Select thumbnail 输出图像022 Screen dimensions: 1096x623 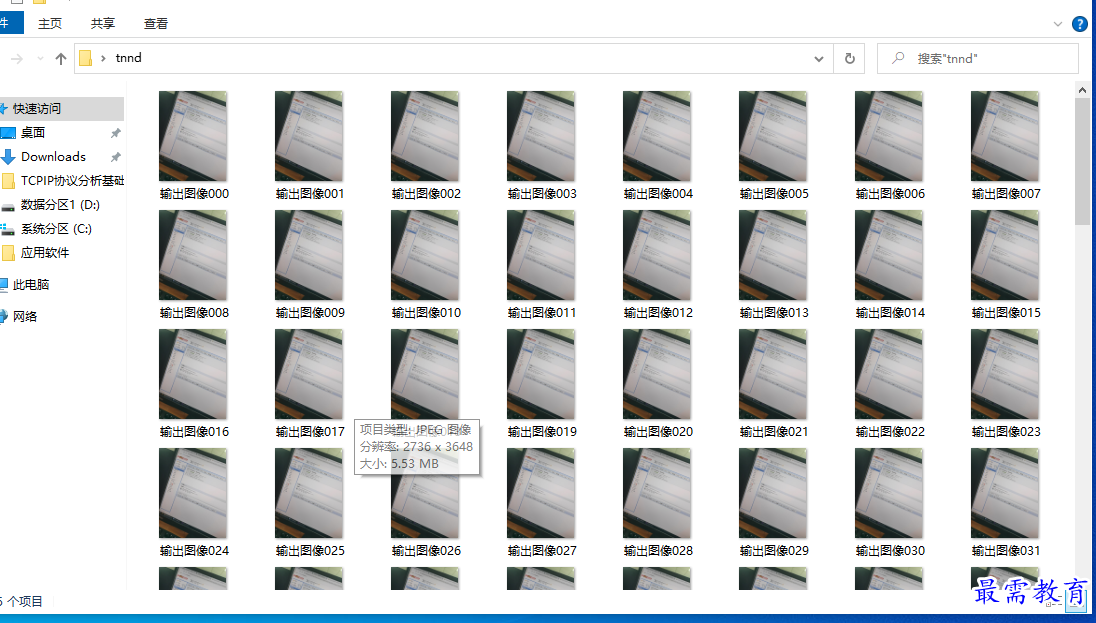(889, 374)
